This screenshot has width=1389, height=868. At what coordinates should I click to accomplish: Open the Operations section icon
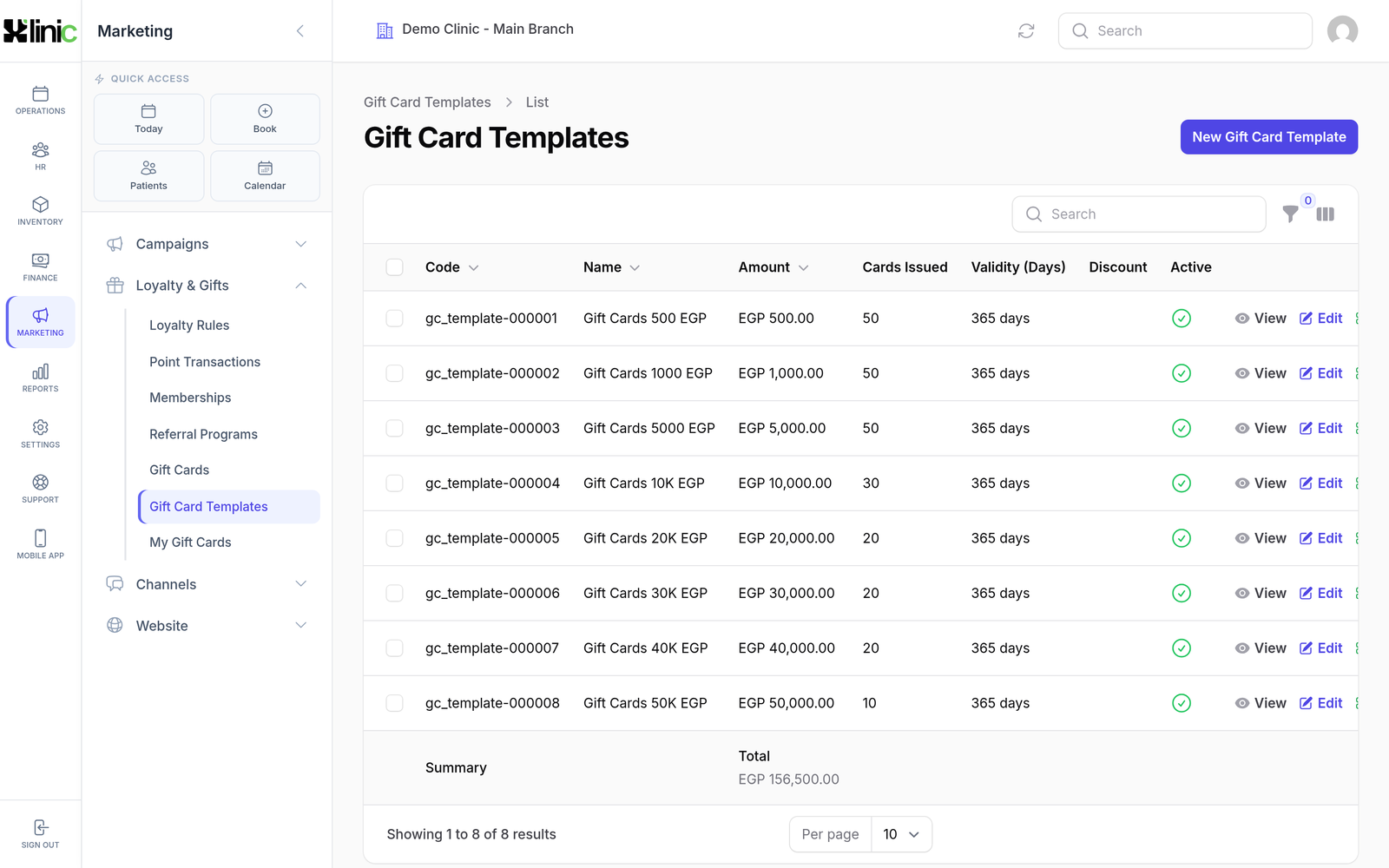coord(40,100)
